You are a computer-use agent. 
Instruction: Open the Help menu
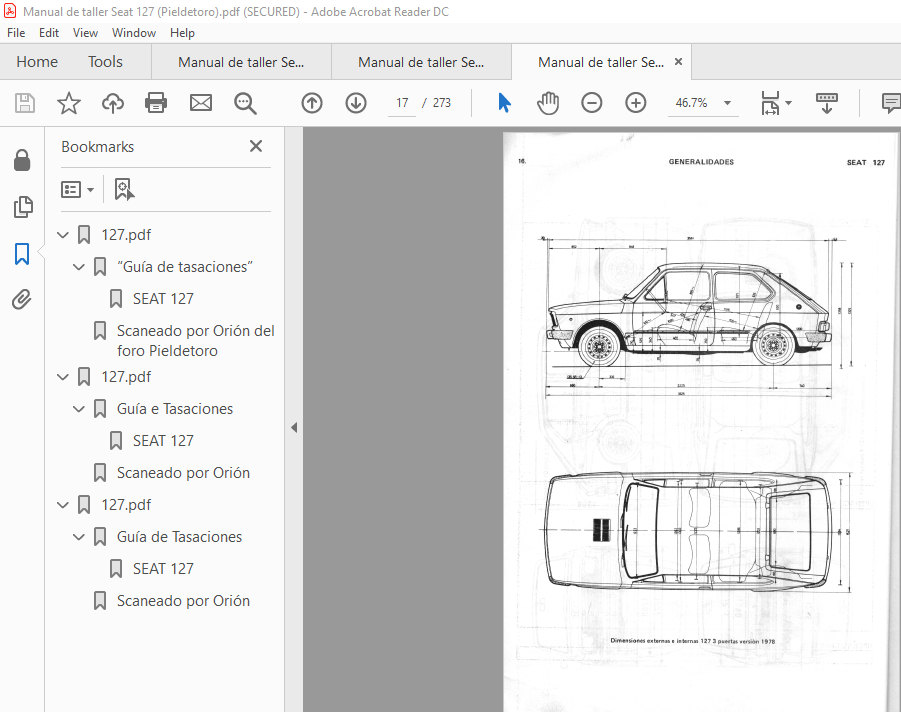coord(182,33)
